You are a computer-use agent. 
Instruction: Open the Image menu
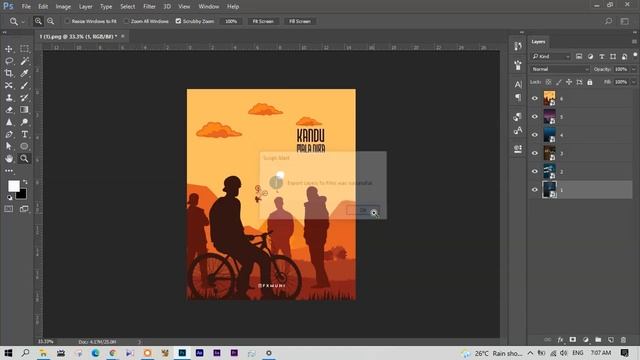click(63, 7)
